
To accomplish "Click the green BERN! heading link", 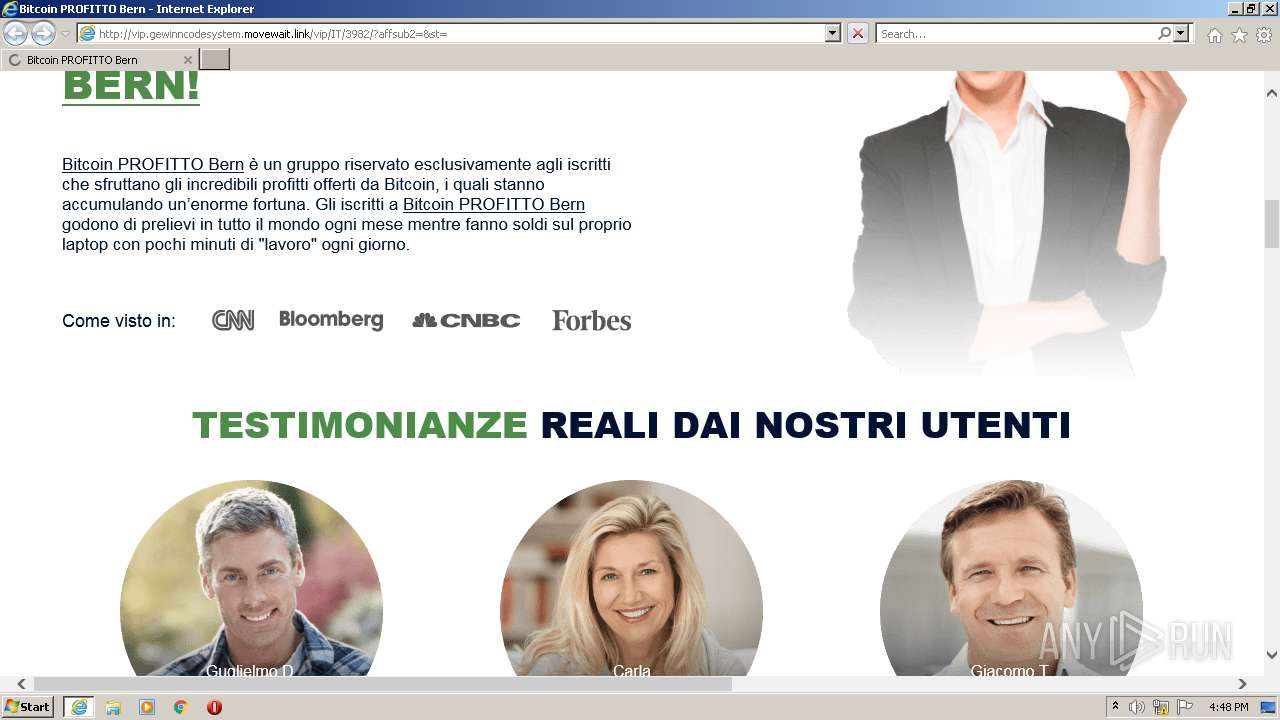I will [131, 86].
